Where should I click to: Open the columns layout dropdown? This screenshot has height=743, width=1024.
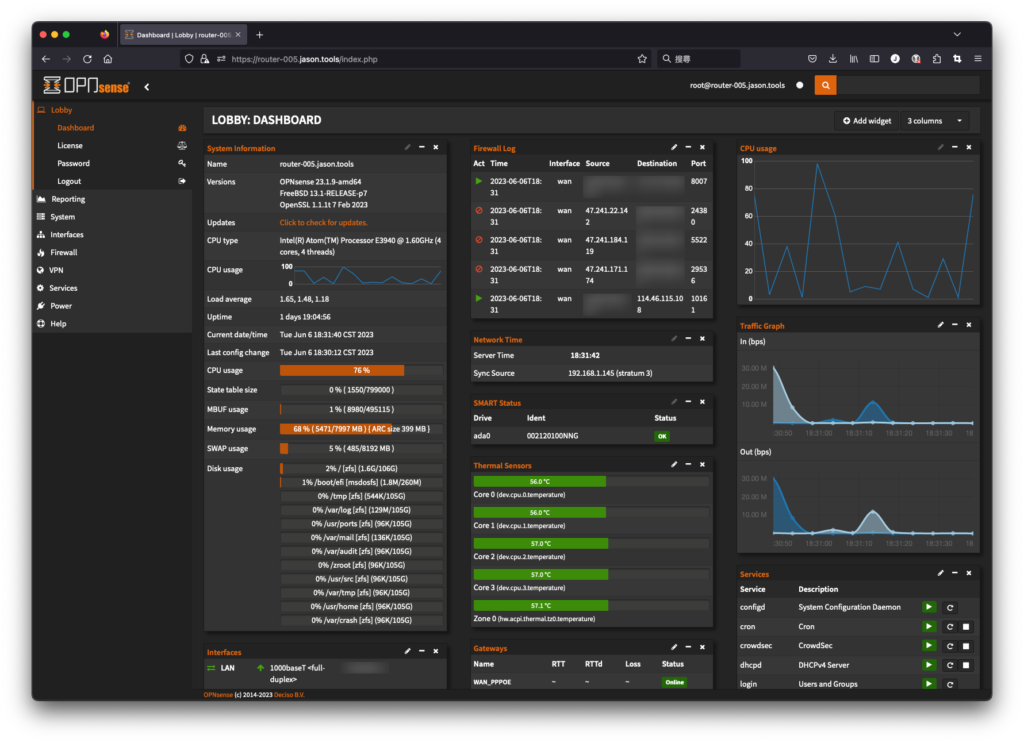click(935, 121)
